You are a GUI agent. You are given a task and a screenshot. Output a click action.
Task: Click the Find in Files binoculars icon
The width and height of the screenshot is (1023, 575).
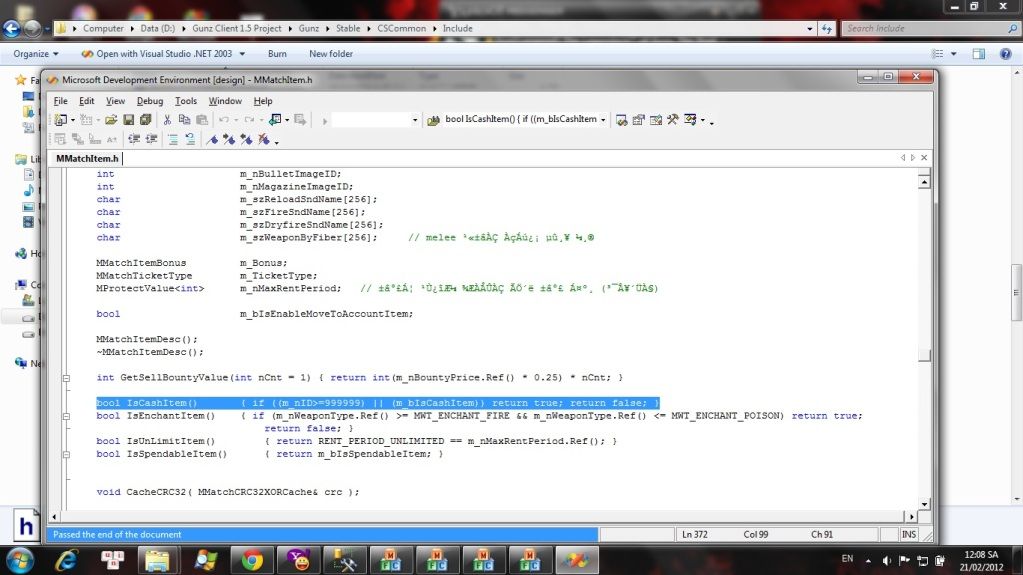click(434, 120)
